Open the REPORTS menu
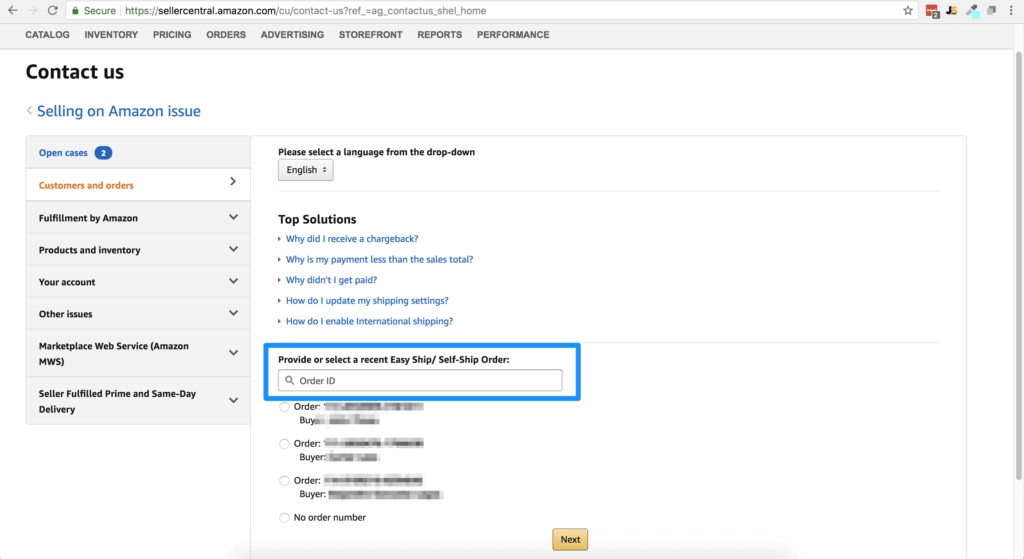The image size is (1024, 559). (x=440, y=35)
